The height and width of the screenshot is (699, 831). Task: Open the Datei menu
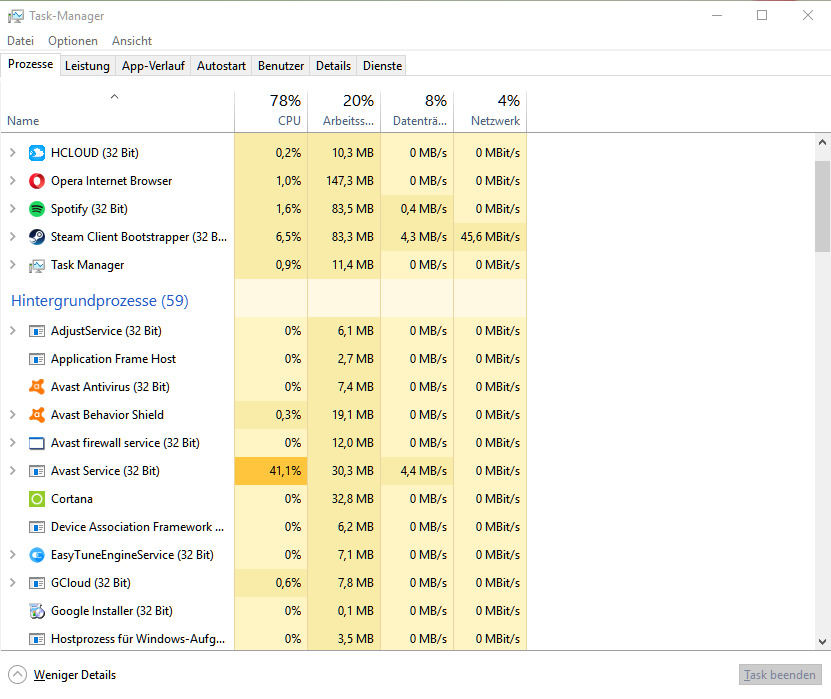[21, 41]
